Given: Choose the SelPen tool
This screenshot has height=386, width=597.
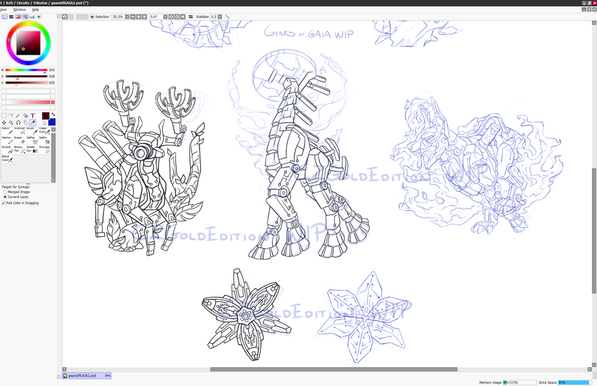Looking at the screenshot, I should coord(32,141).
